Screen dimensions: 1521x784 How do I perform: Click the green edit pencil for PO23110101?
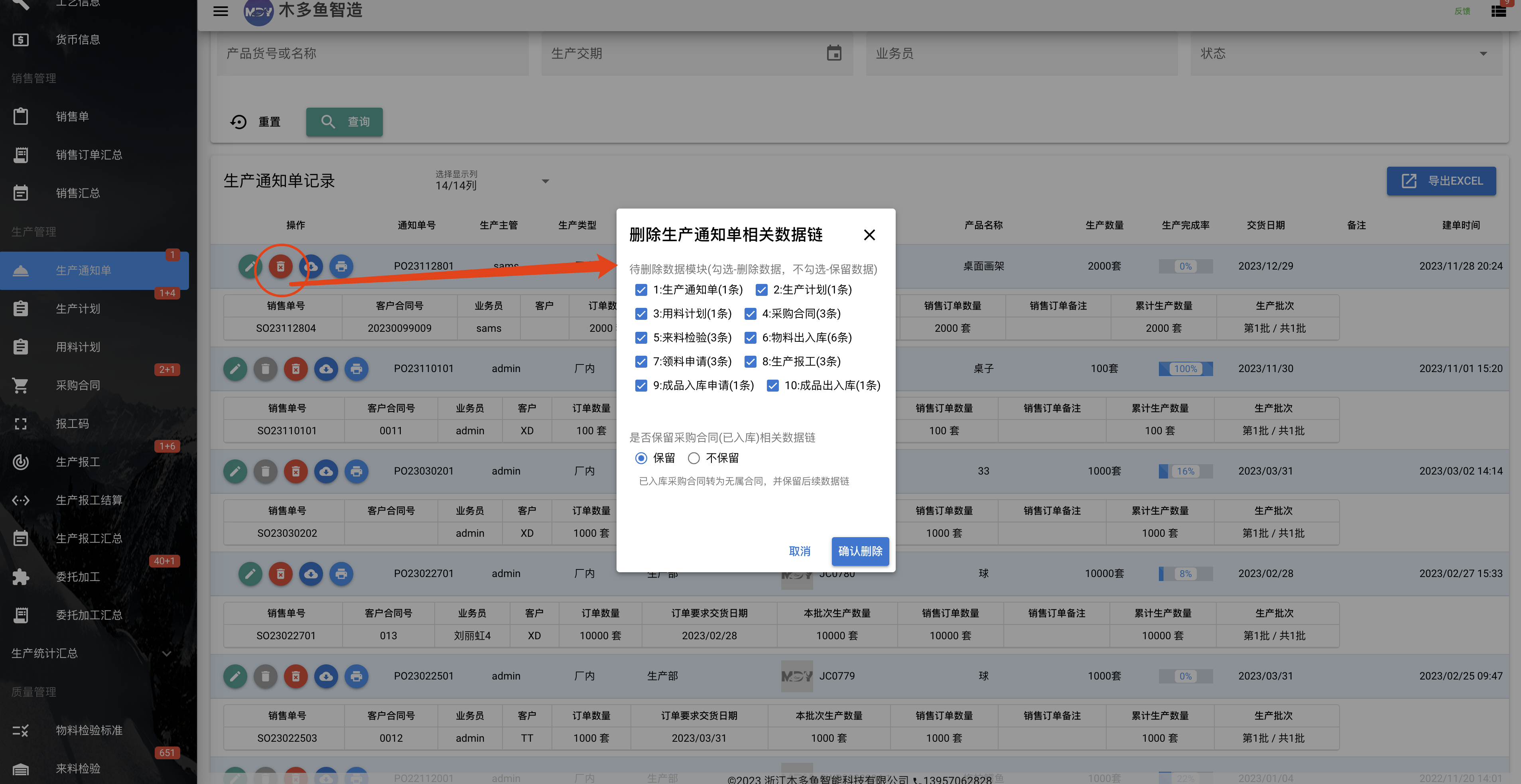click(x=235, y=369)
